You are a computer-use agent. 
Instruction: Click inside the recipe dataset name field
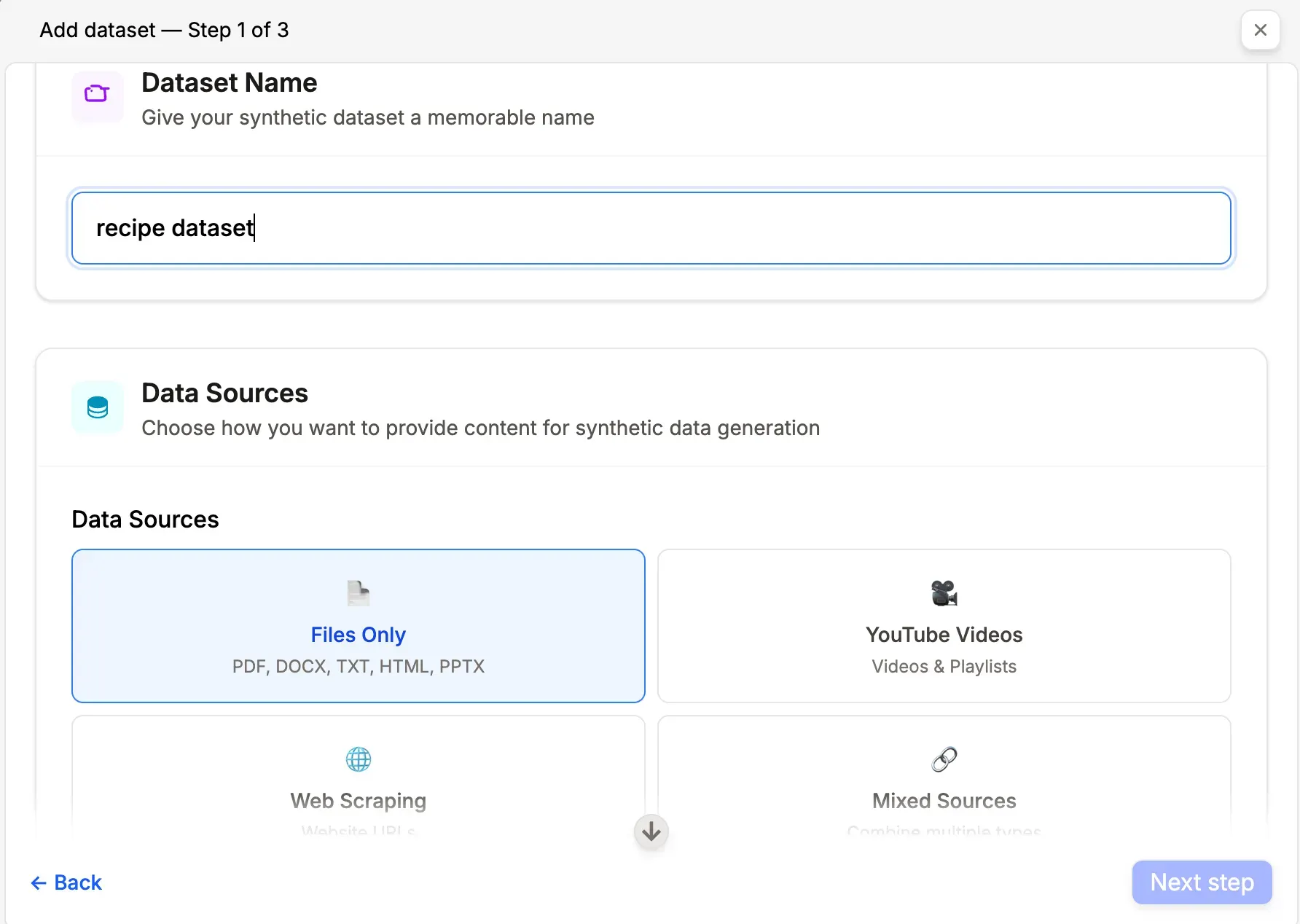pyautogui.click(x=651, y=227)
